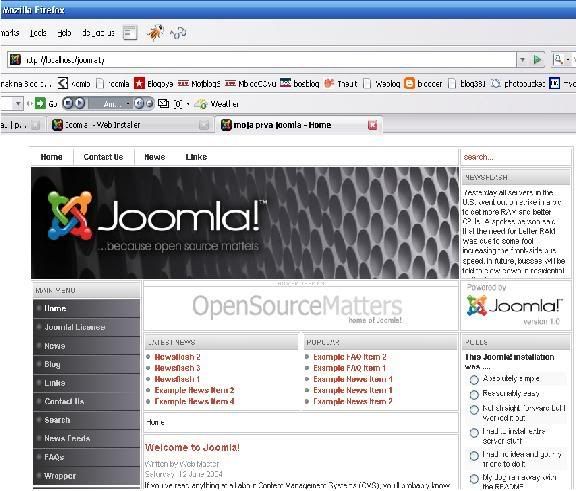Close the Joomla Web Installer tab
The height and width of the screenshot is (491, 576).
(x=204, y=125)
